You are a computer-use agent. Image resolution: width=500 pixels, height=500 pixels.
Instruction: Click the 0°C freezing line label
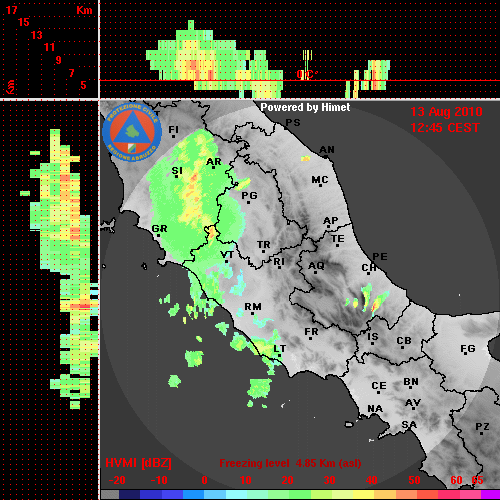click(x=306, y=74)
